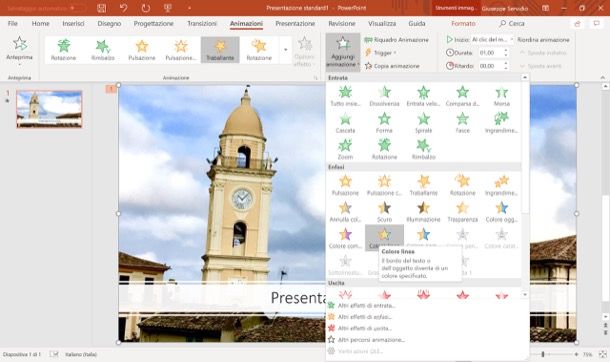This screenshot has height=362, width=610.
Task: Choose the Scuro emphasis effect
Action: [384, 212]
